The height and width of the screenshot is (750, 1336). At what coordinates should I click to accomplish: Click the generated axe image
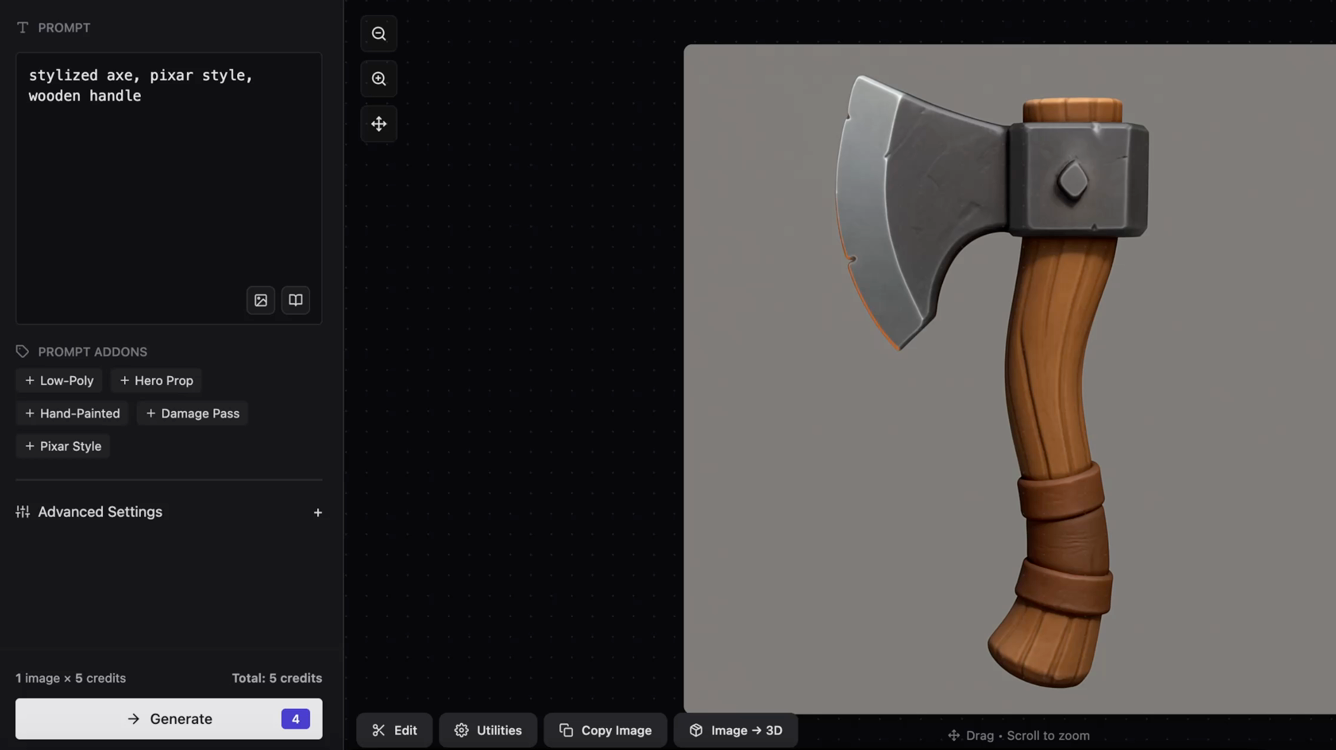point(1009,379)
